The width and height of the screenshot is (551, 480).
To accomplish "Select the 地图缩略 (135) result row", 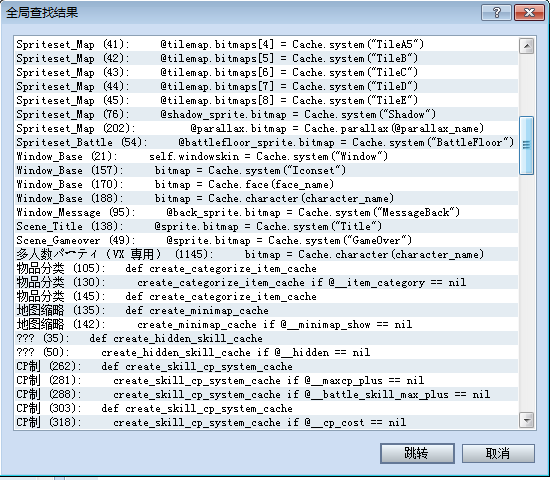I will (x=266, y=311).
